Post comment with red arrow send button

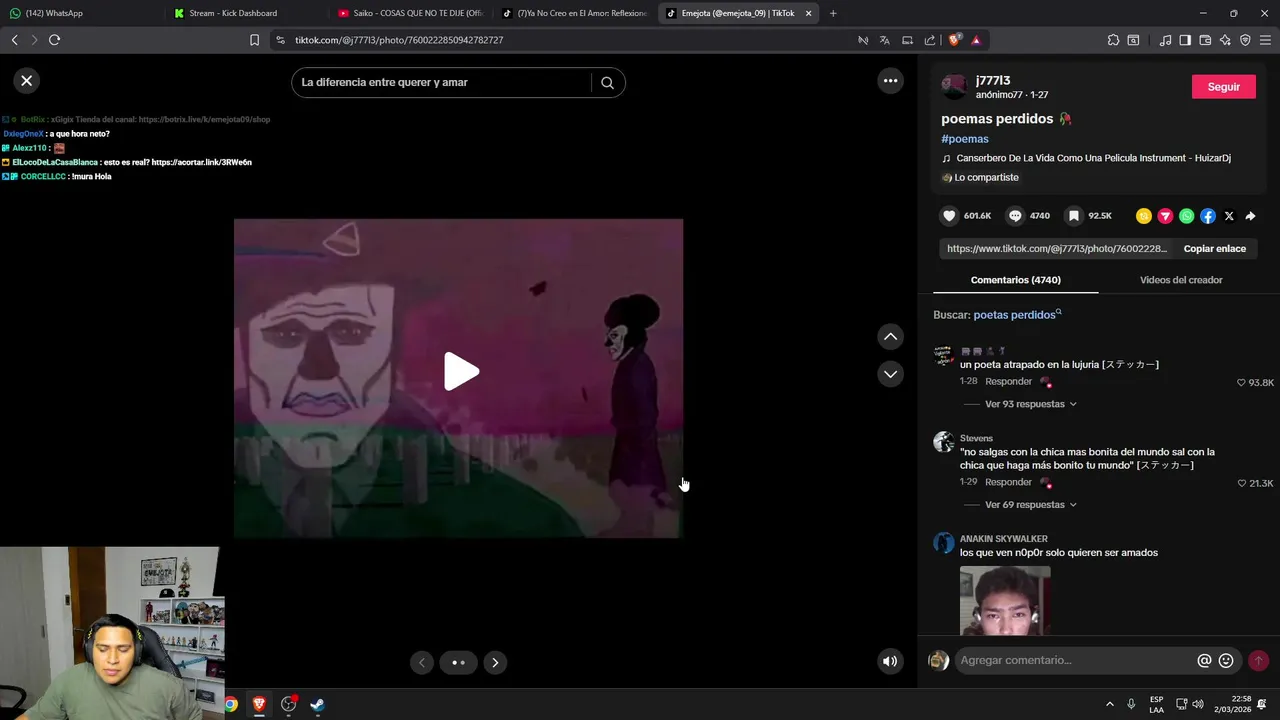pyautogui.click(x=1258, y=661)
